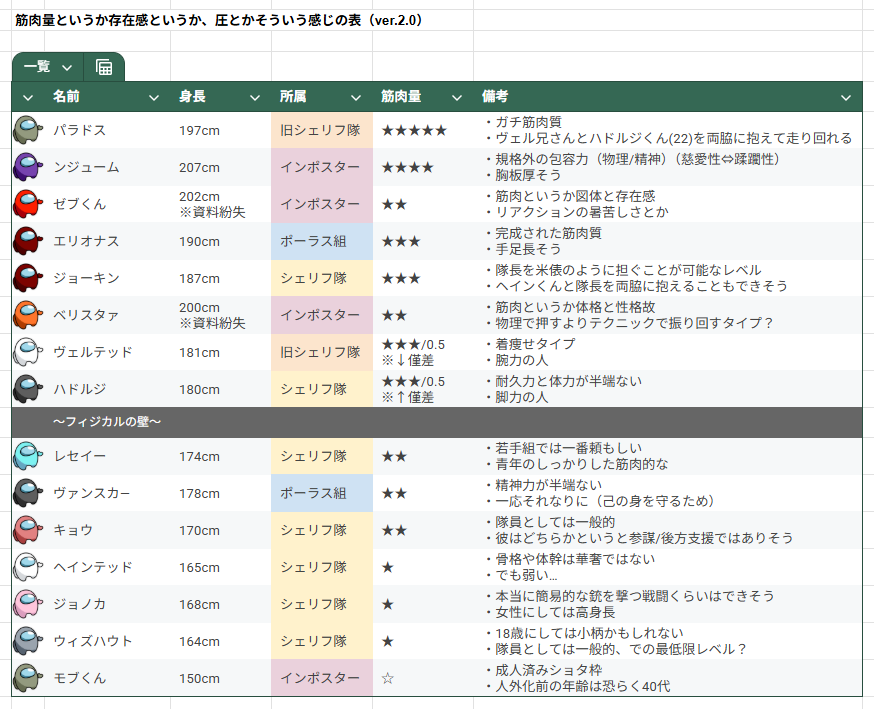Viewport: 874px width, 709px height.
Task: Click the パラドス crewmate icon
Action: 28,130
